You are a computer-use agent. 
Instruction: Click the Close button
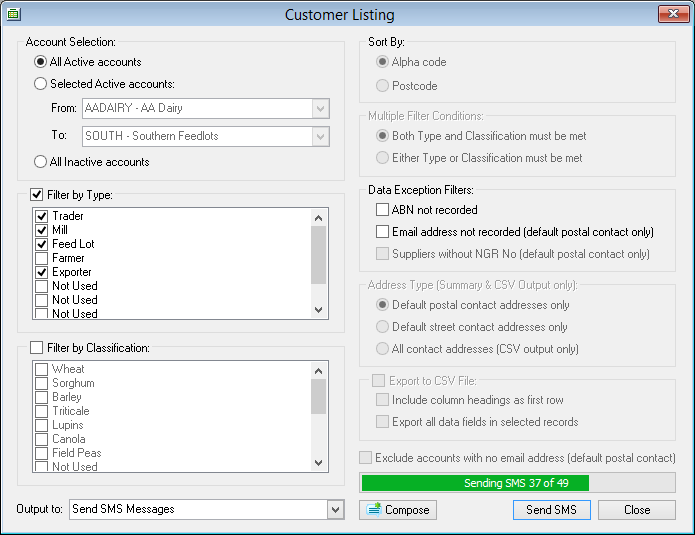[637, 510]
